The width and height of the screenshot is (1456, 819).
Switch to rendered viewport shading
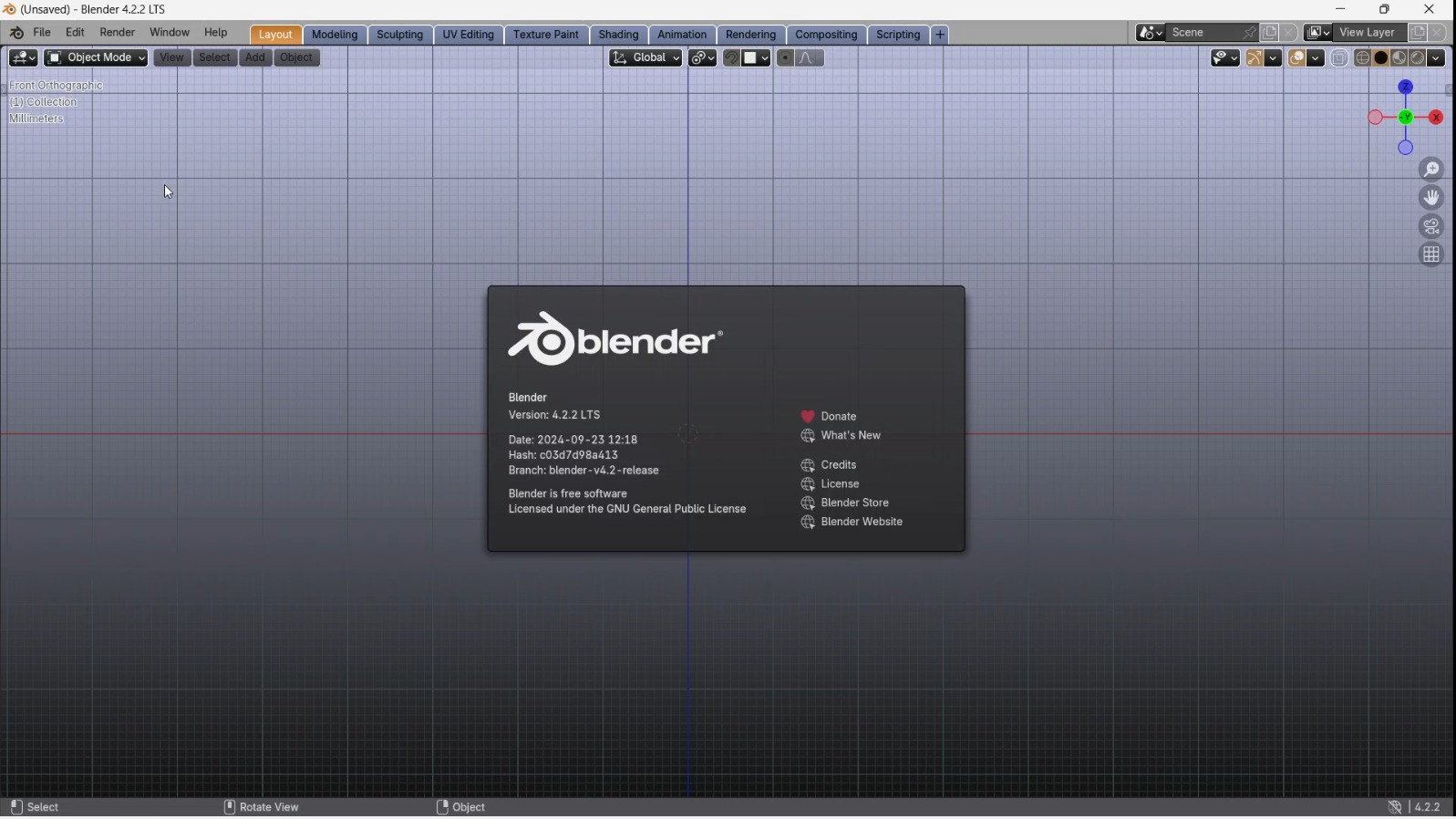click(1419, 58)
